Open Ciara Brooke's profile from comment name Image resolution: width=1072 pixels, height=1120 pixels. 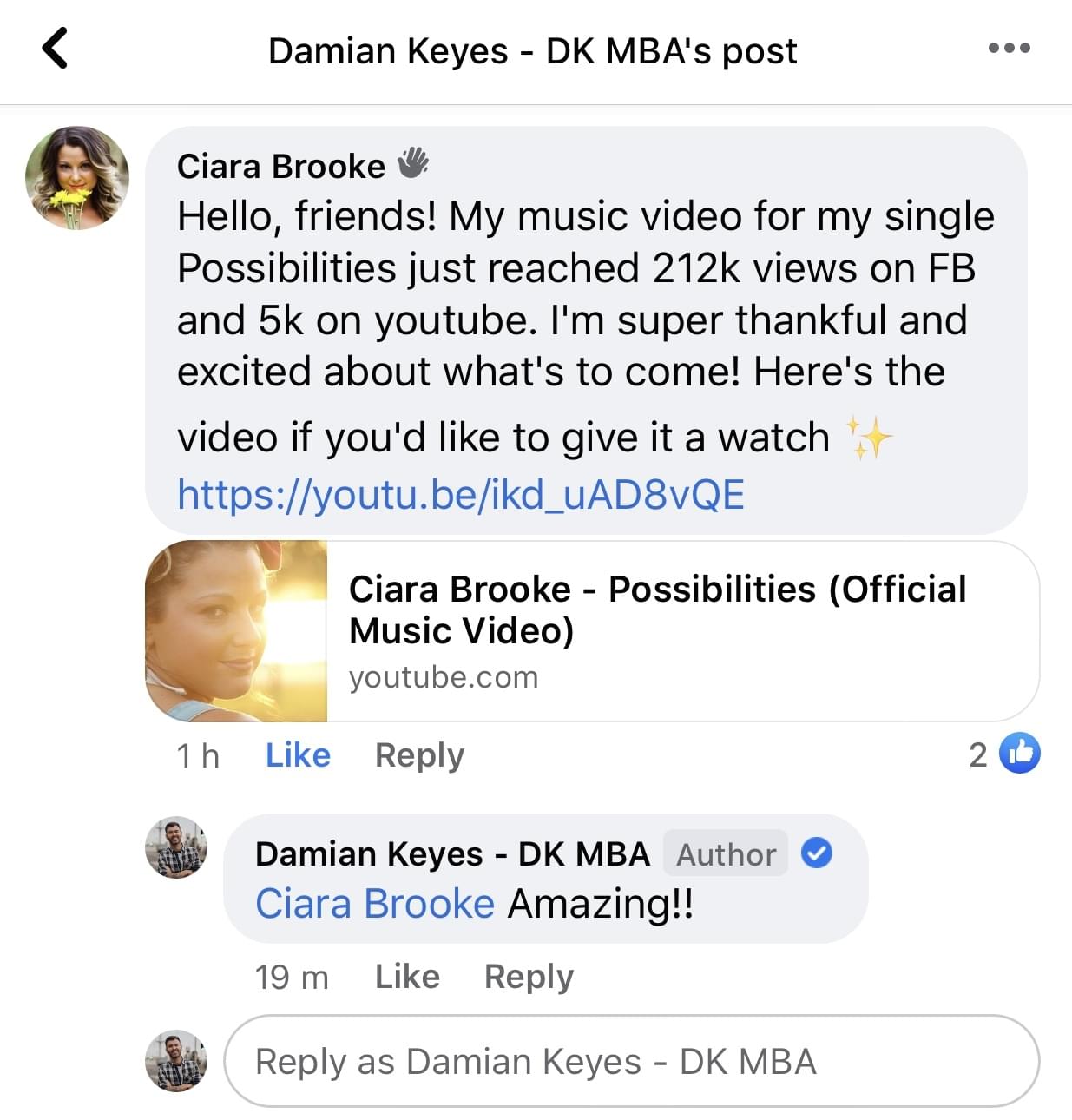(280, 166)
